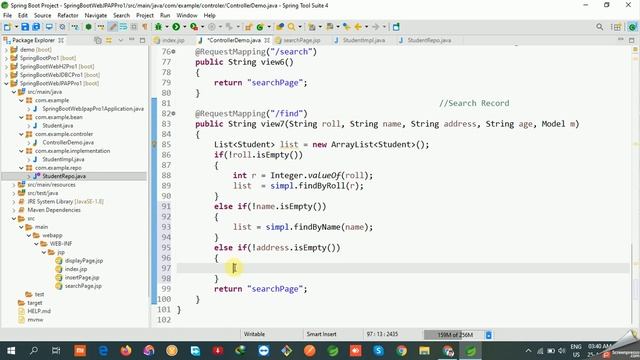Collapse the WEB-INF folder
The image size is (640, 360).
[x=36, y=244]
